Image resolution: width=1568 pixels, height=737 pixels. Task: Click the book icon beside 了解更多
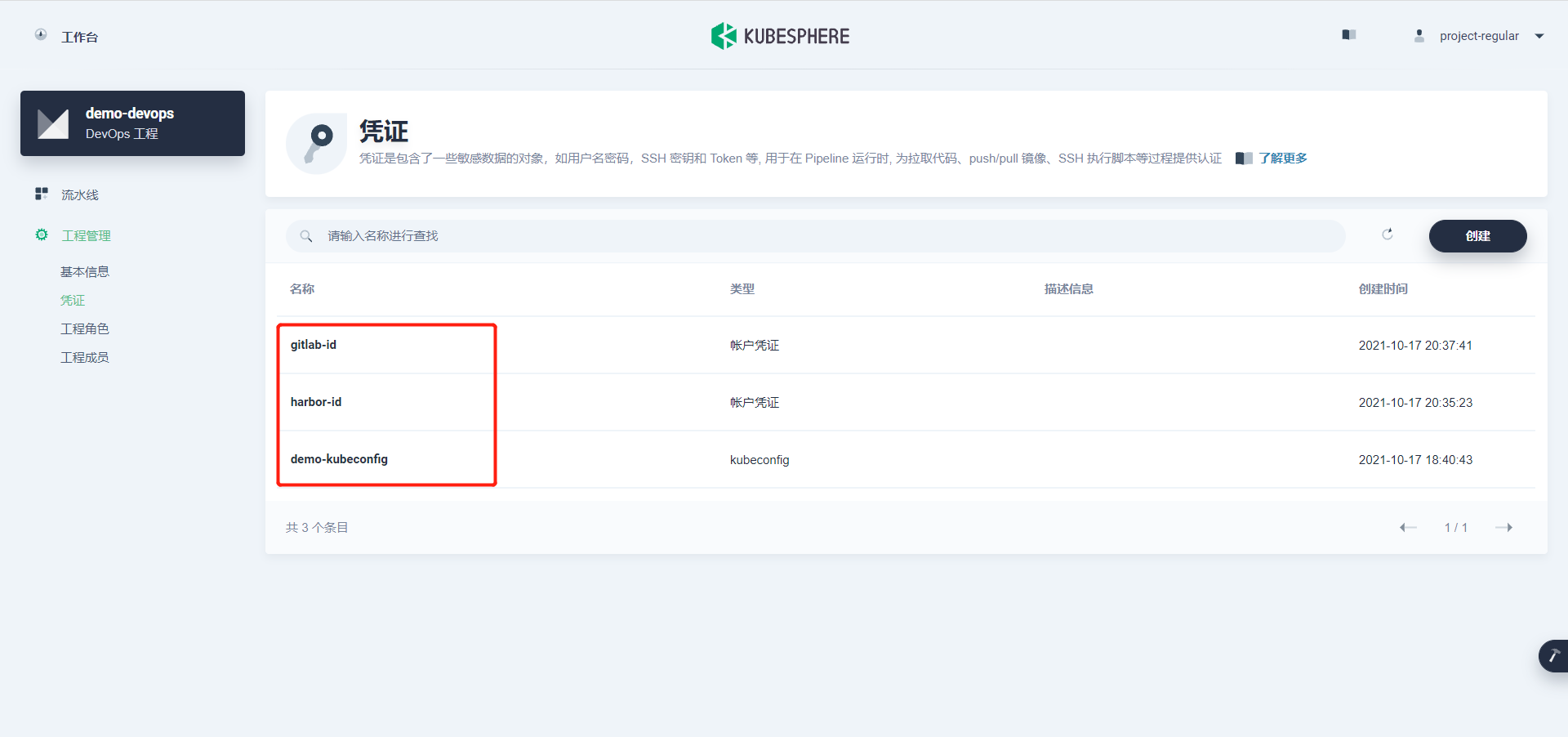[x=1244, y=158]
